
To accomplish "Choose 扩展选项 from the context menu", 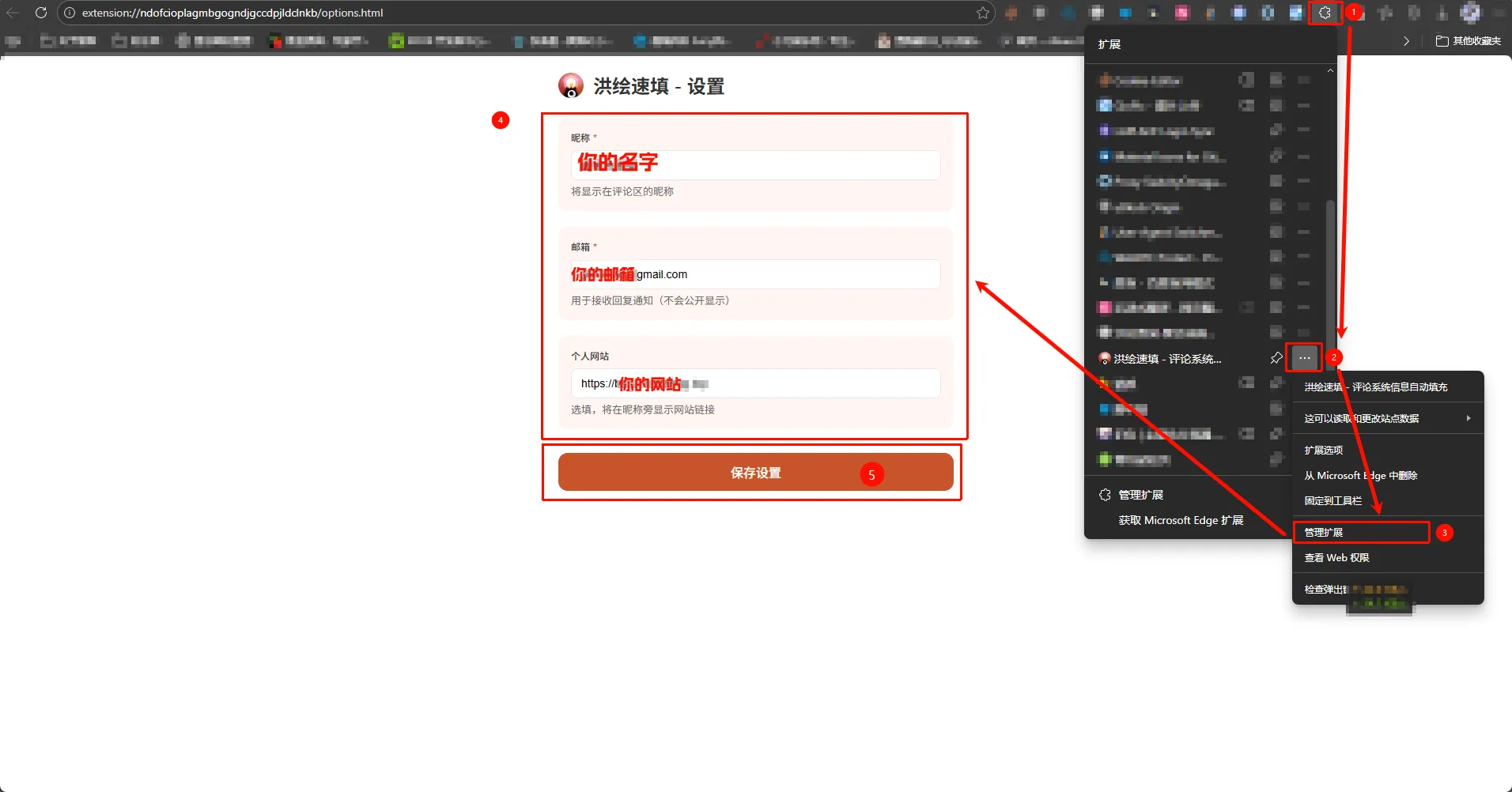I will [x=1324, y=450].
